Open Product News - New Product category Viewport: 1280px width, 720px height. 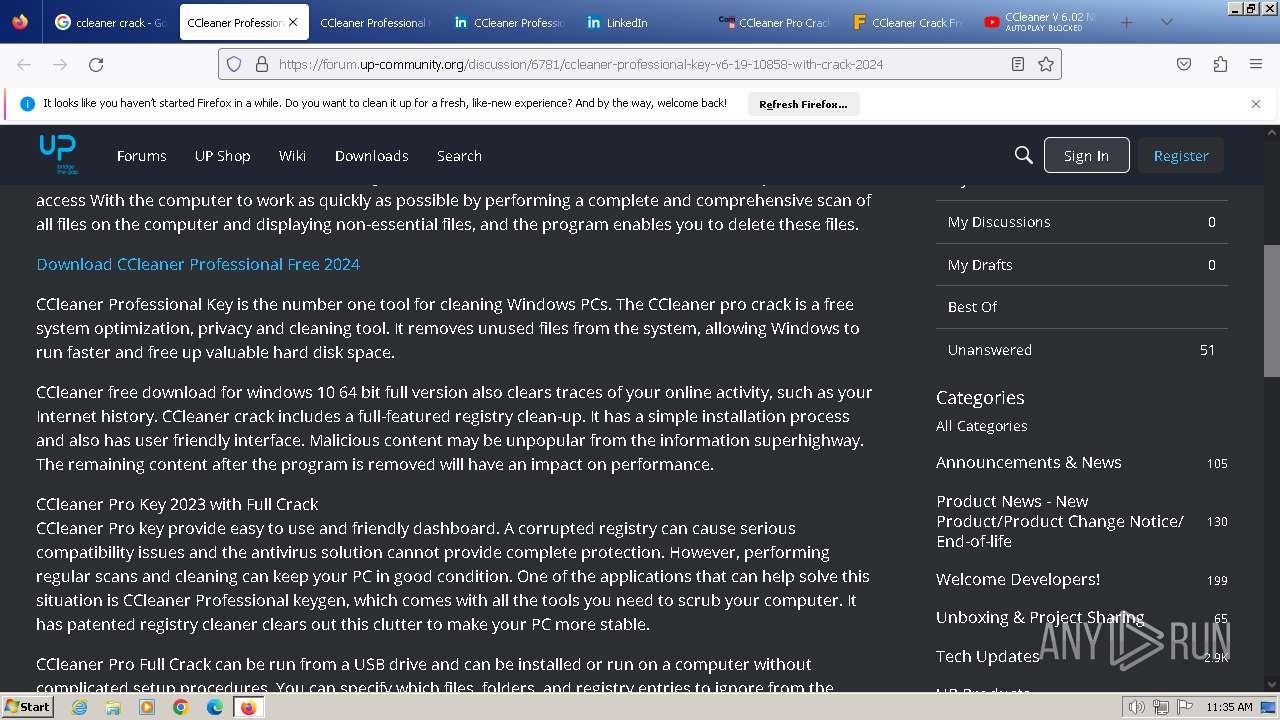point(1060,521)
